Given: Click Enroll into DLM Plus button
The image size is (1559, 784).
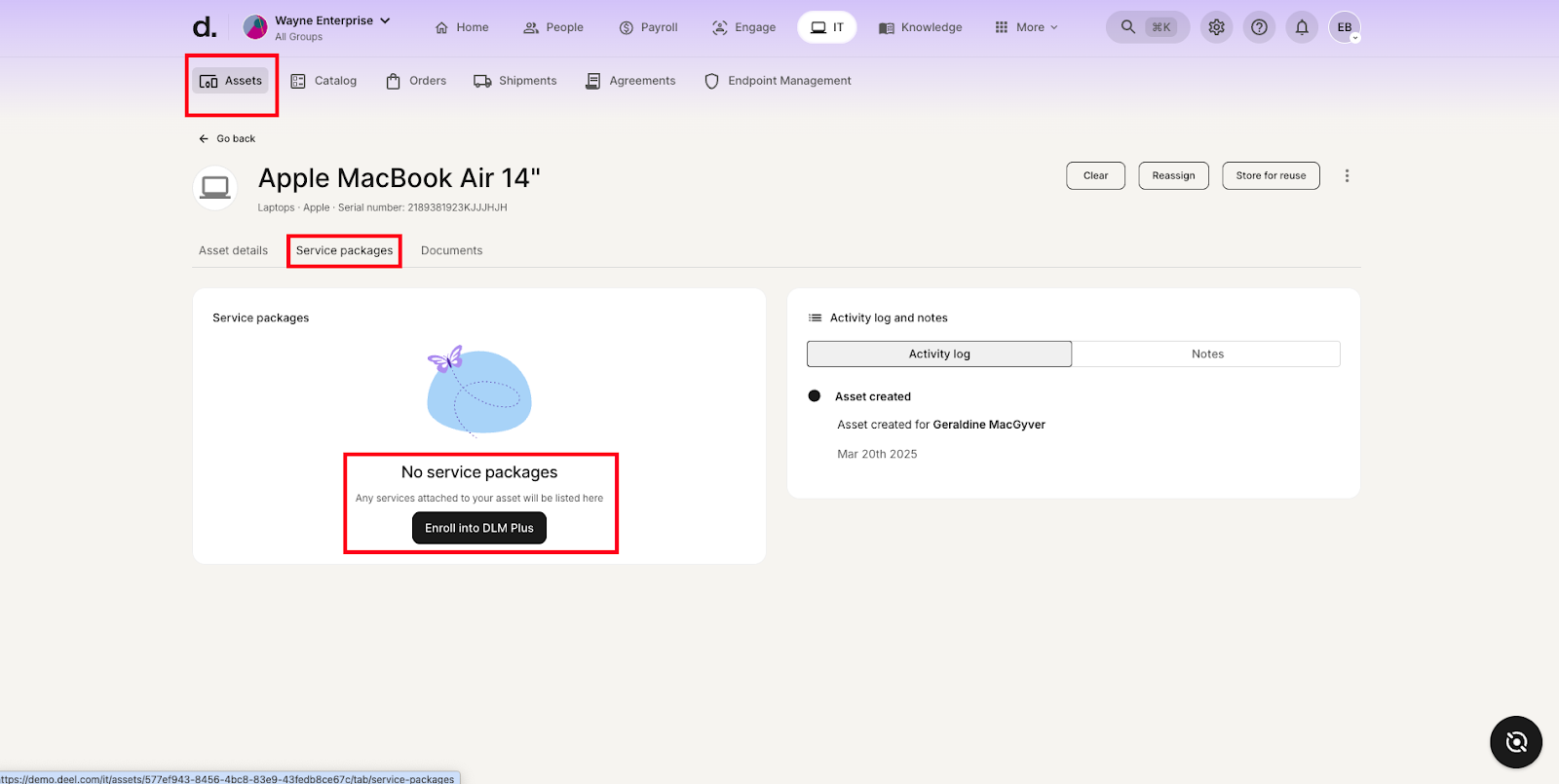Looking at the screenshot, I should 479,528.
